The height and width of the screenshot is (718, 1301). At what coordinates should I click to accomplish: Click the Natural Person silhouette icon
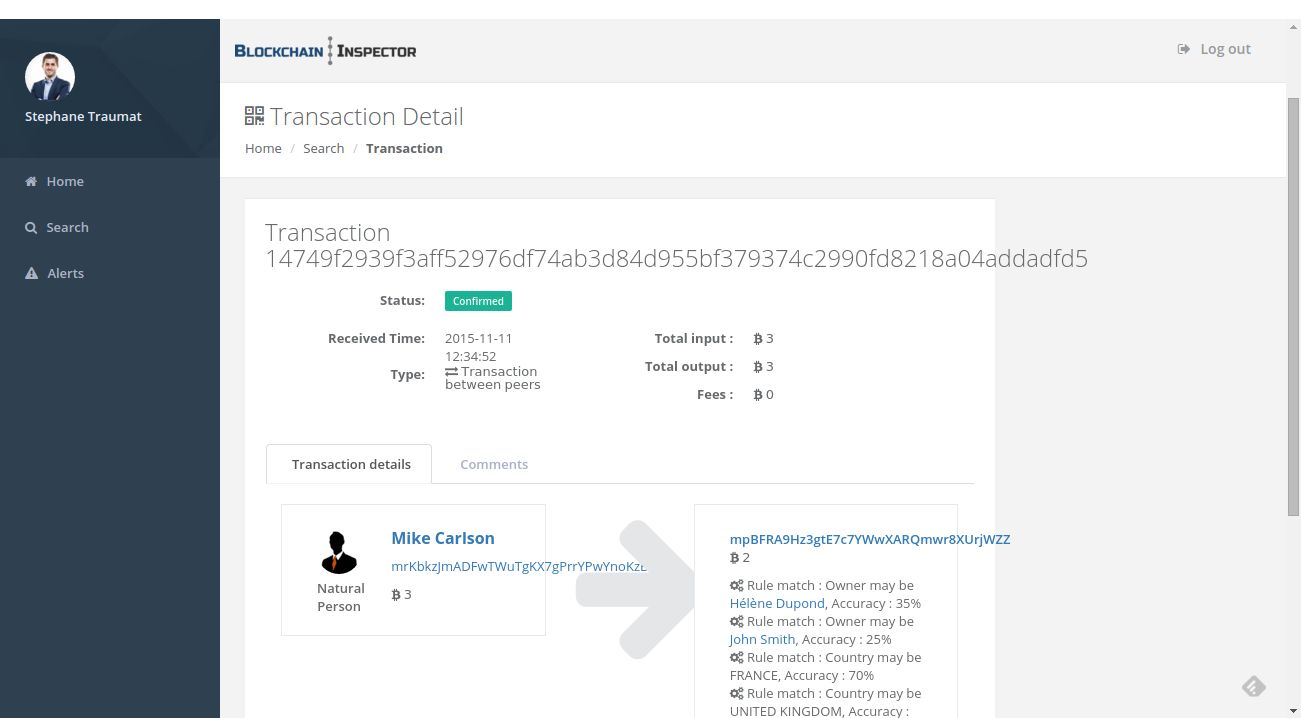[x=339, y=551]
